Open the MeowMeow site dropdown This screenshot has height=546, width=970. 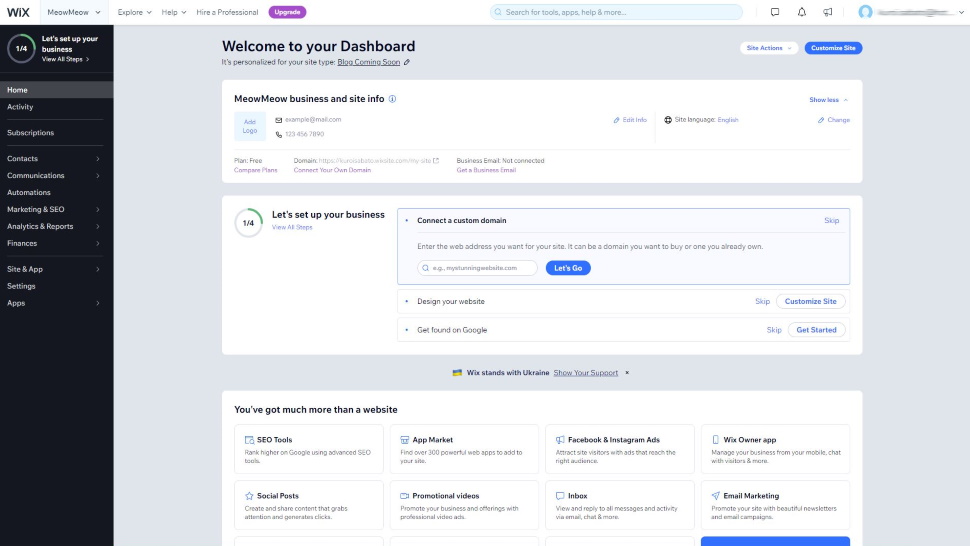click(x=74, y=12)
